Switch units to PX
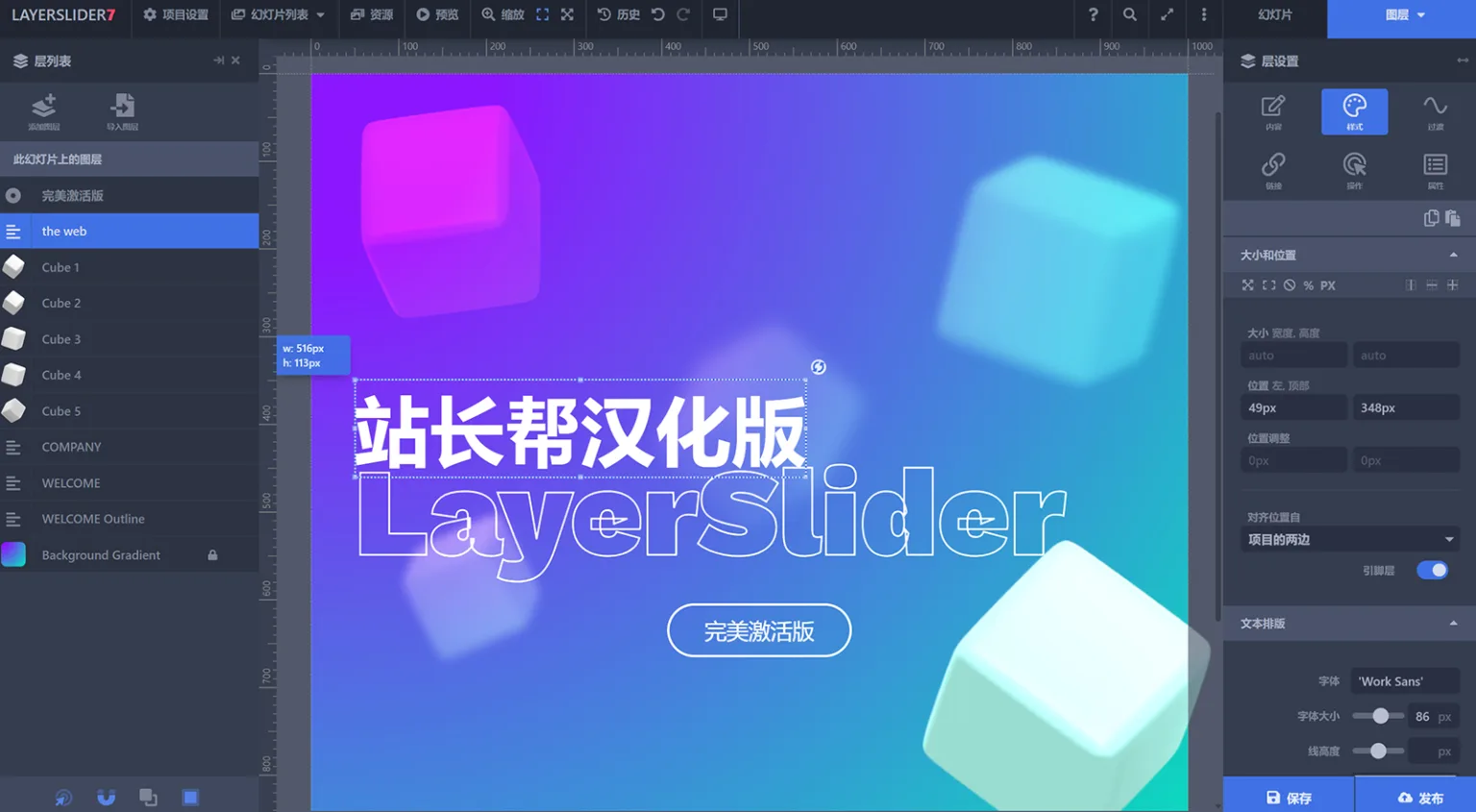This screenshot has width=1476, height=812. pyautogui.click(x=1327, y=285)
